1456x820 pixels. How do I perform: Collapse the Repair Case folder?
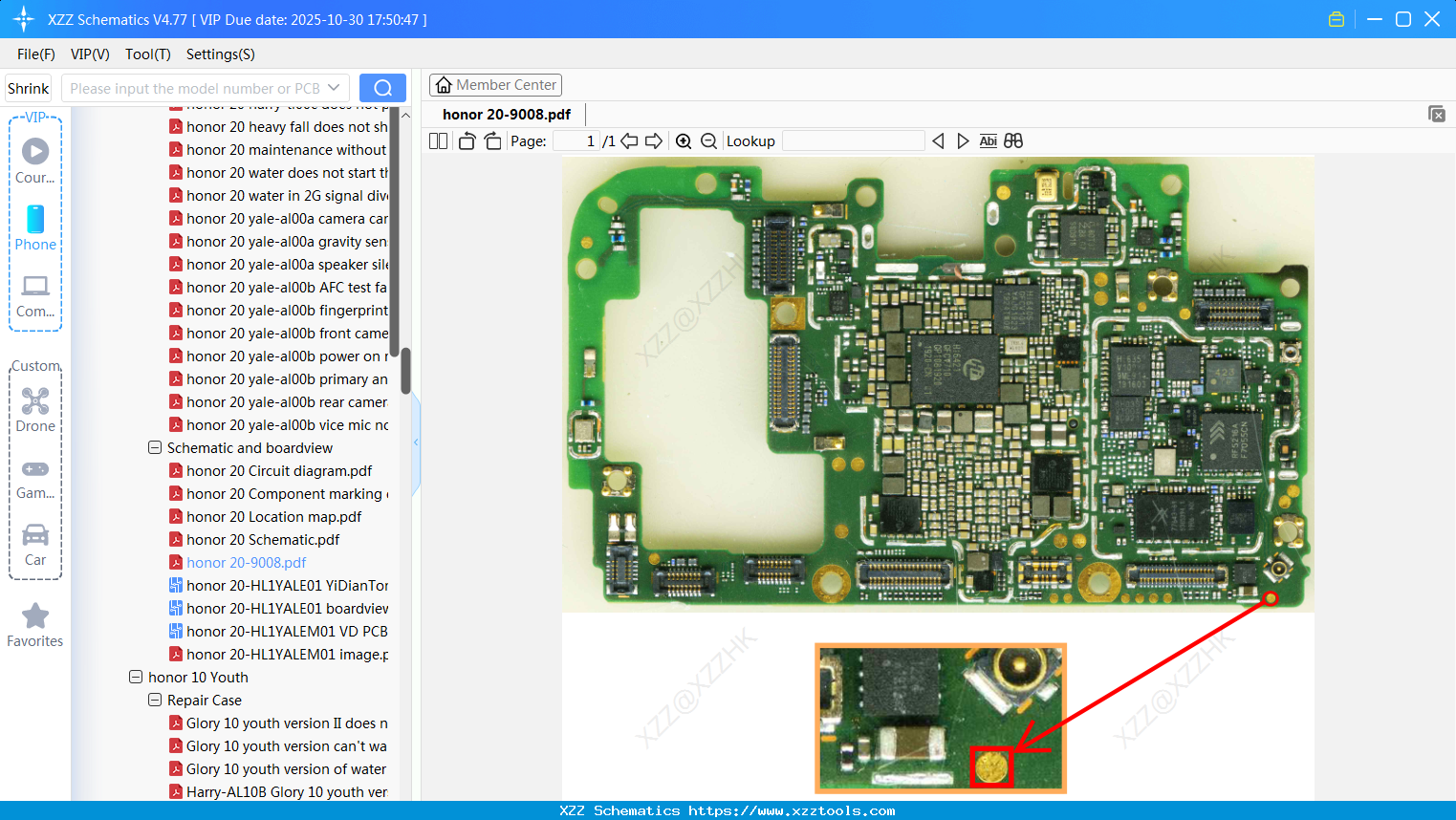(154, 700)
